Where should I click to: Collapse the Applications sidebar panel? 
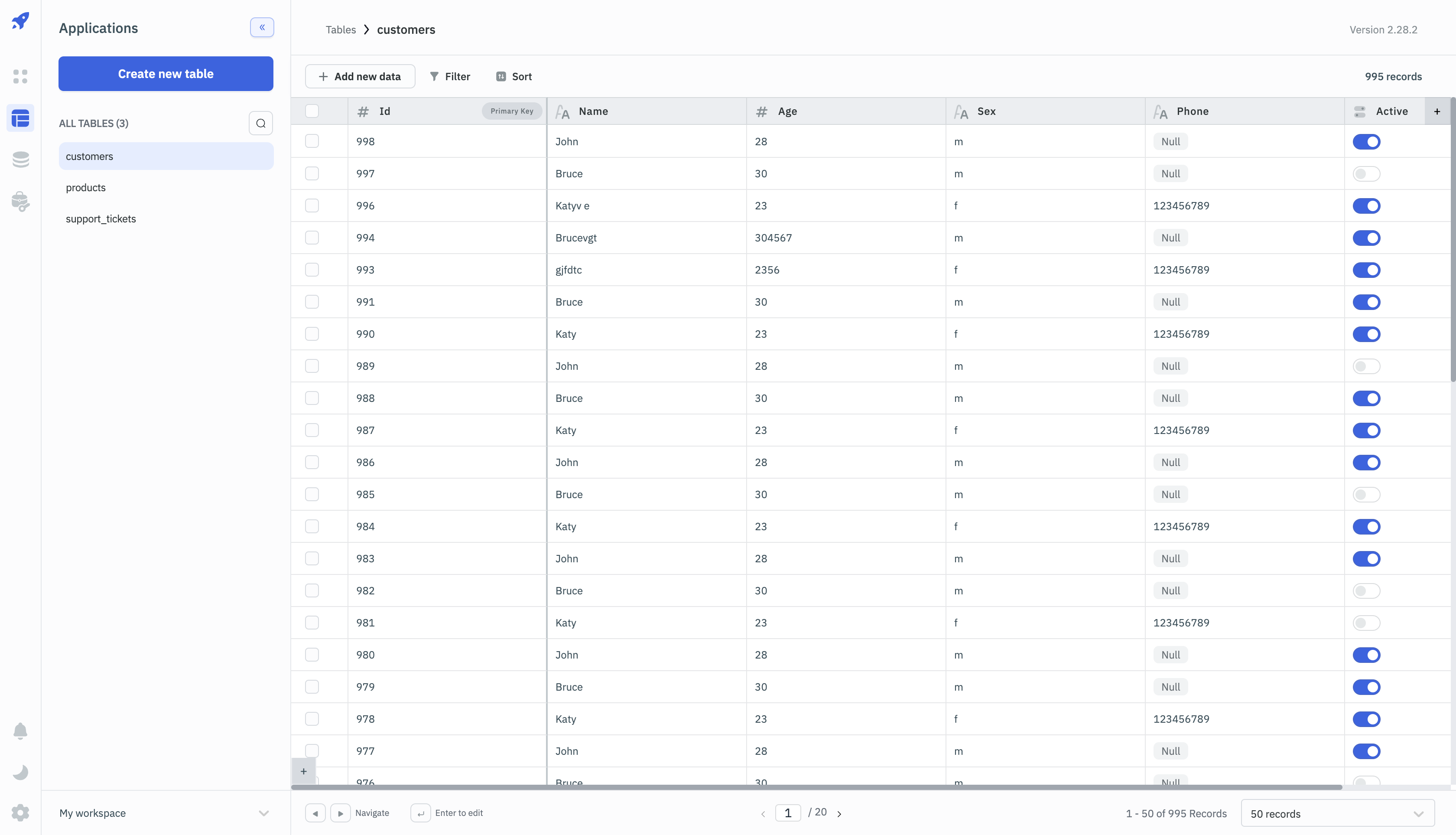262,27
